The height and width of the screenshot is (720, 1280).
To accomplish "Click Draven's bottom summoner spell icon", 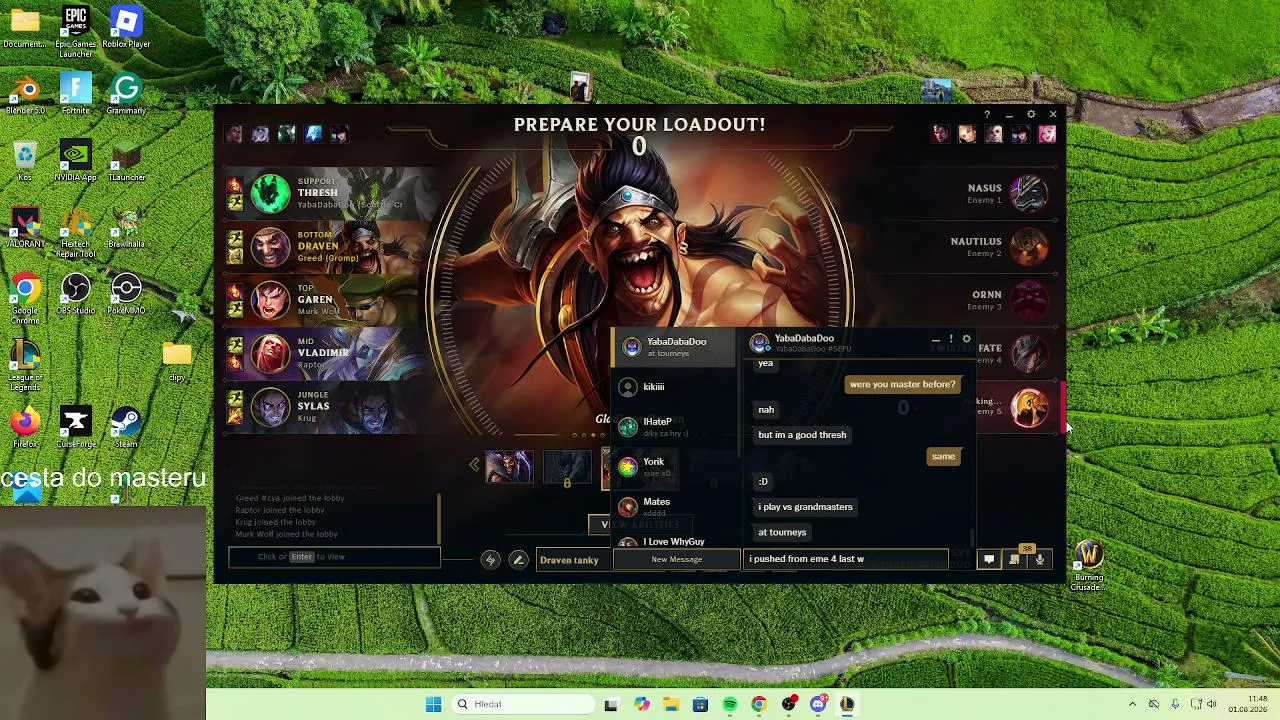I will tap(235, 256).
